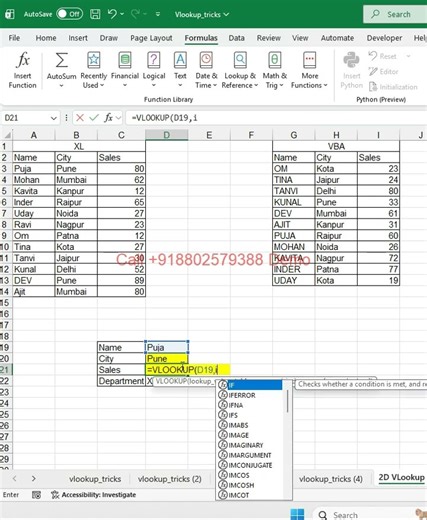The image size is (427, 520).
Task: Open Lookup & Reference functions menu
Action: [240, 70]
